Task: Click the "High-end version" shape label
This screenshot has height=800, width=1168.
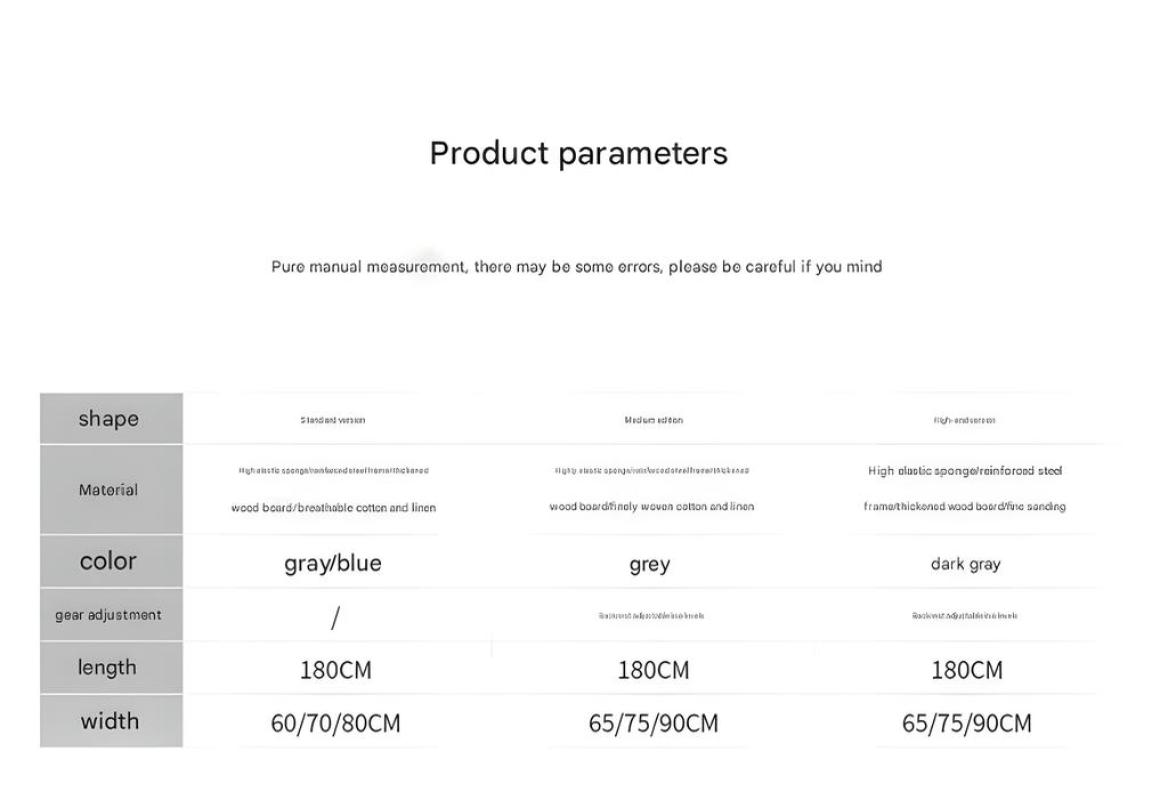Action: click(965, 420)
